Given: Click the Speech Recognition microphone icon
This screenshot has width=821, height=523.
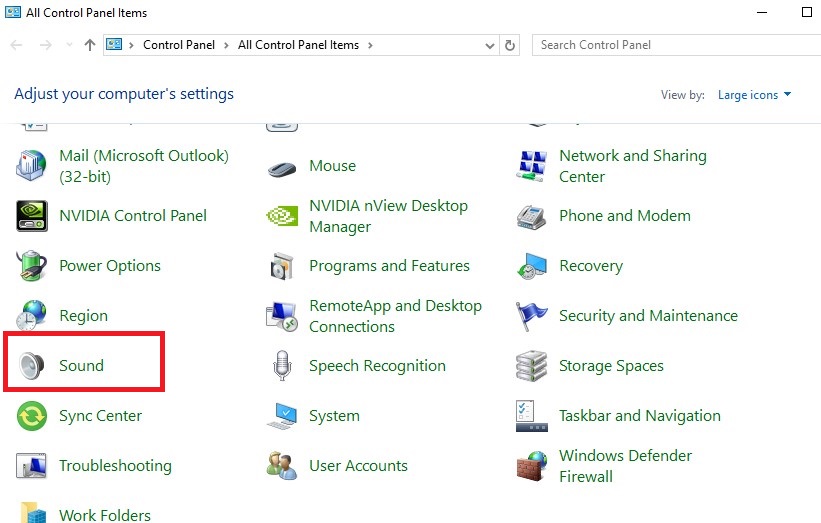Looking at the screenshot, I should pyautogui.click(x=282, y=365).
